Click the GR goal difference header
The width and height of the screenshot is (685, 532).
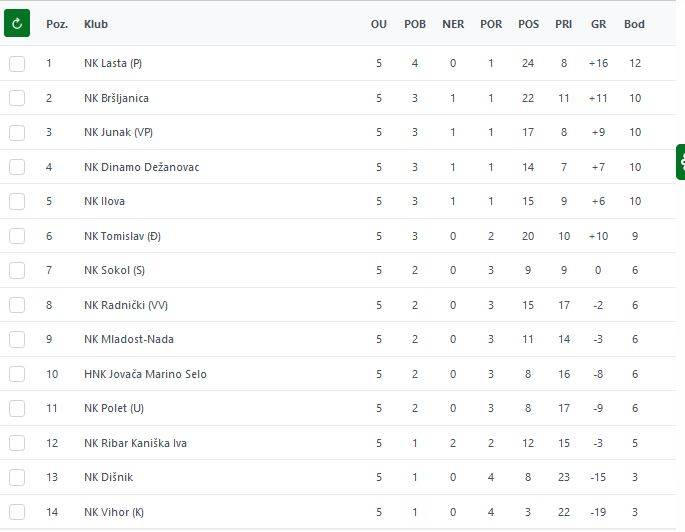pos(598,24)
